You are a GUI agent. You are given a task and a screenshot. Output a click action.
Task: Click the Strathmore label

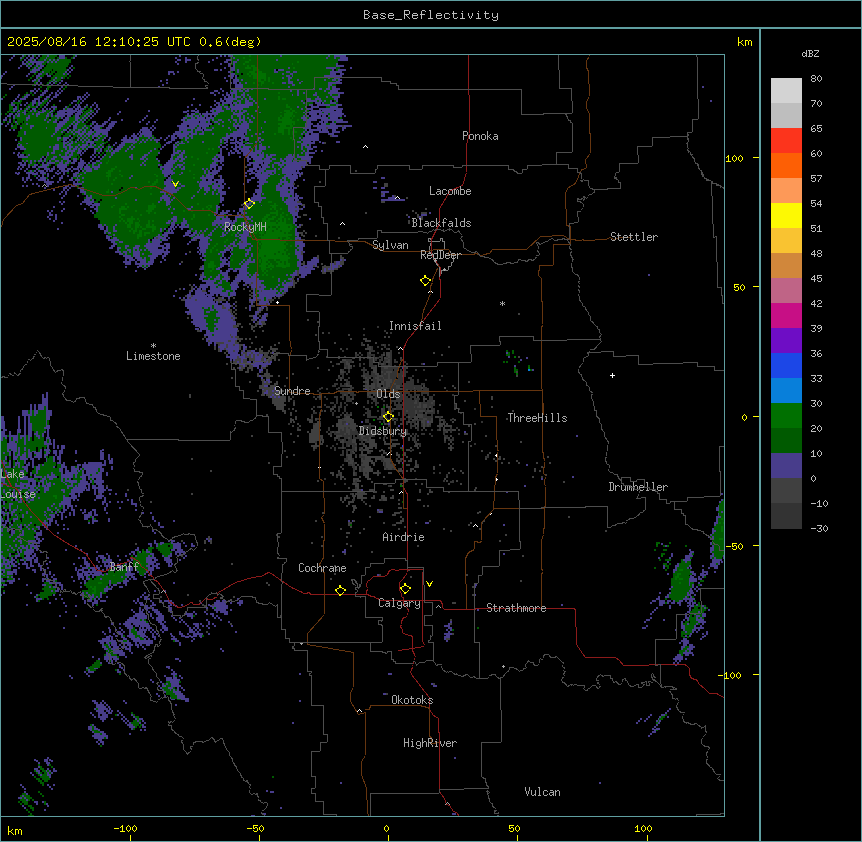pyautogui.click(x=516, y=608)
